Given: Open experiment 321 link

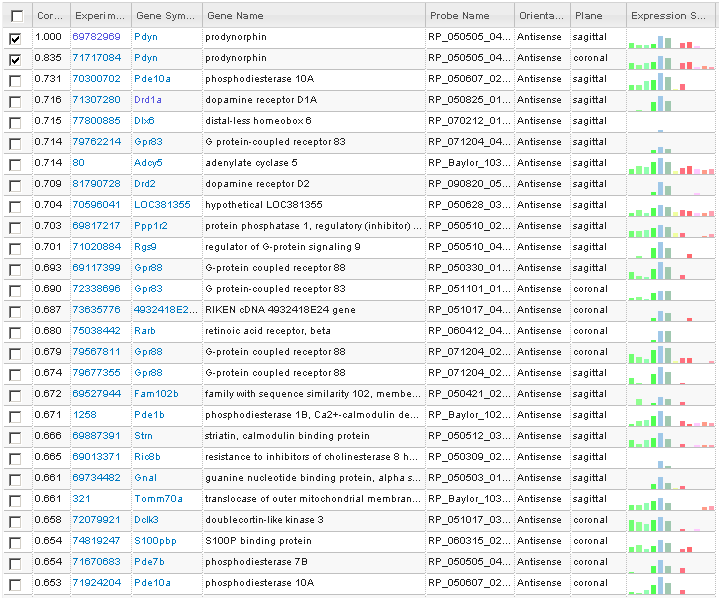Looking at the screenshot, I should (x=81, y=498).
